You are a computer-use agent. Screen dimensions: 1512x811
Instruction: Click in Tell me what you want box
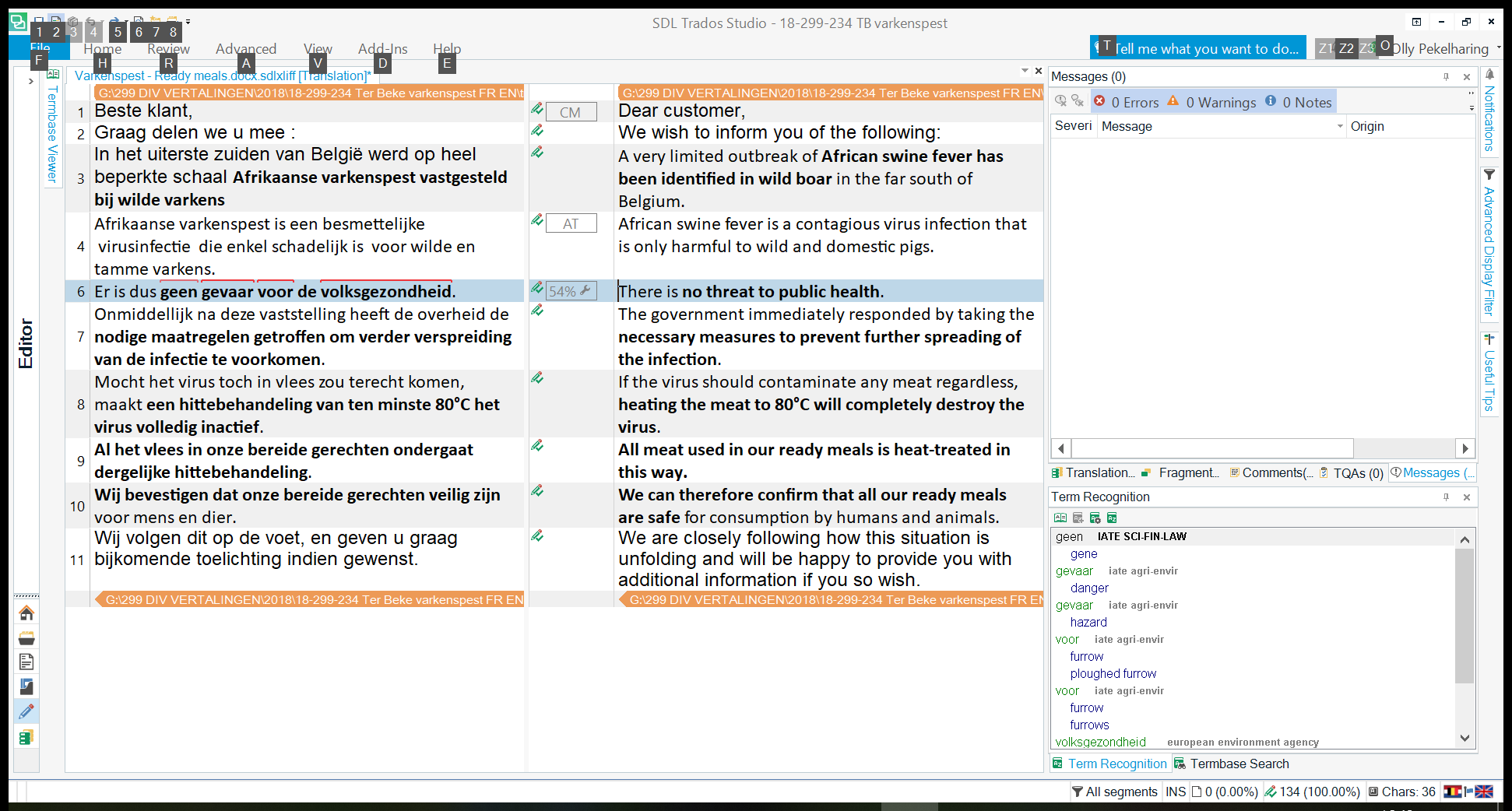point(1205,49)
